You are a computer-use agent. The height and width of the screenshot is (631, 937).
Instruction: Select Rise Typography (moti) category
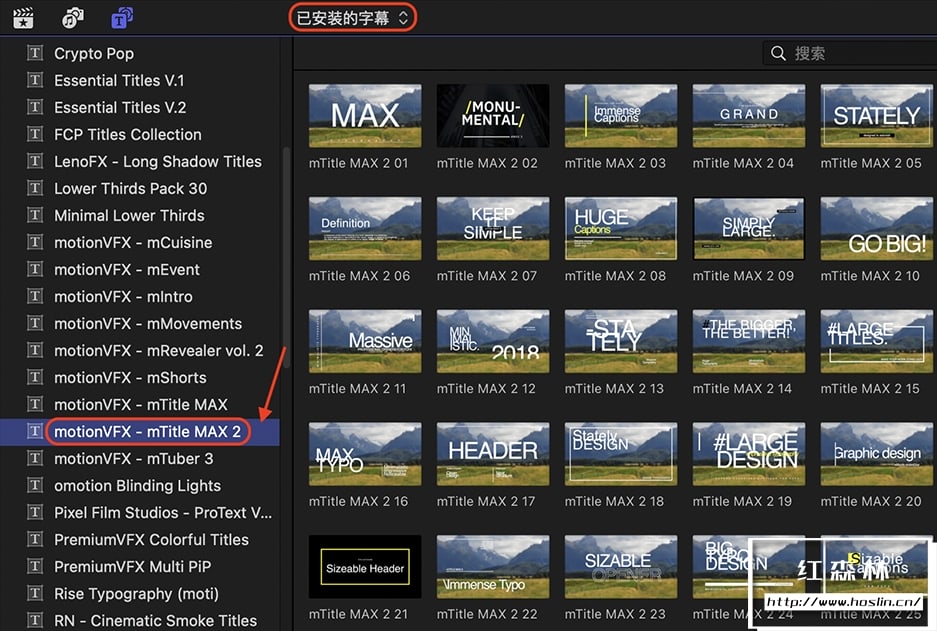136,593
